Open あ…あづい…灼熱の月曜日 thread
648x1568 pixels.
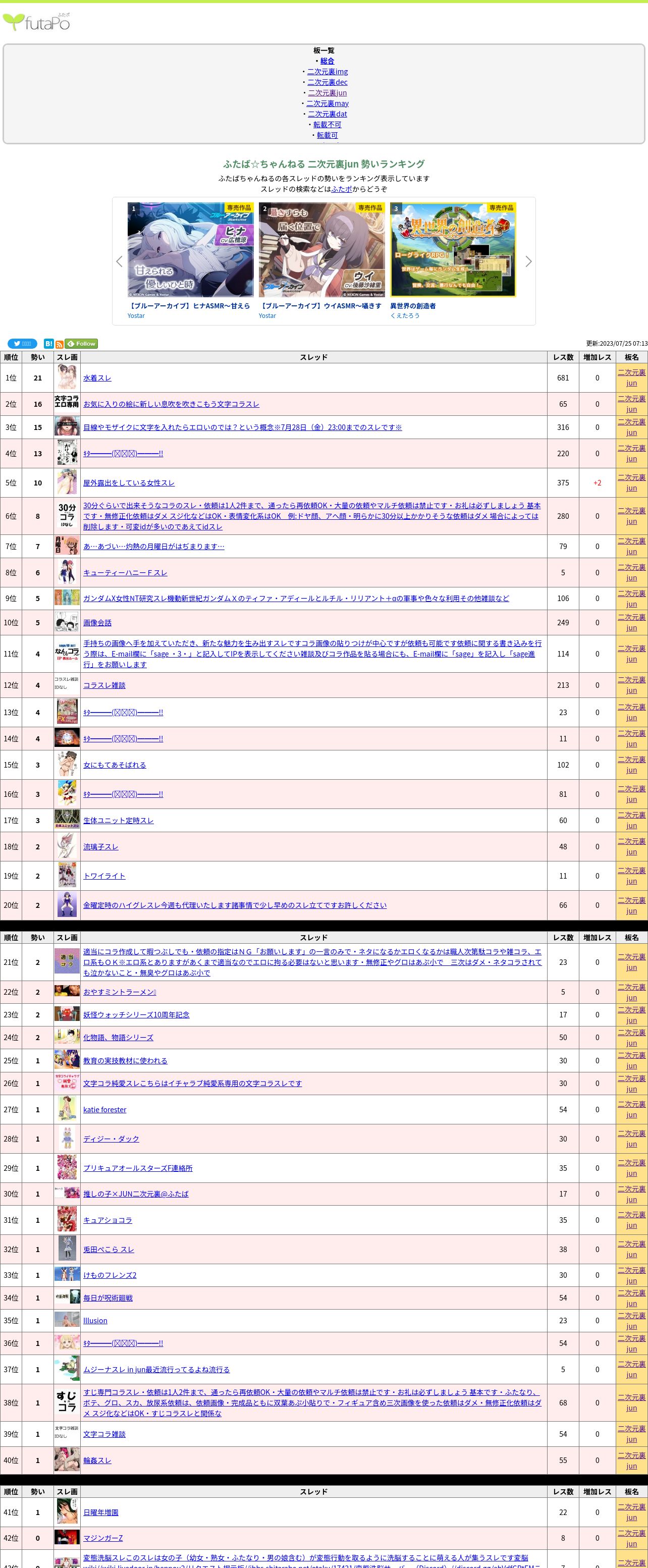click(154, 547)
